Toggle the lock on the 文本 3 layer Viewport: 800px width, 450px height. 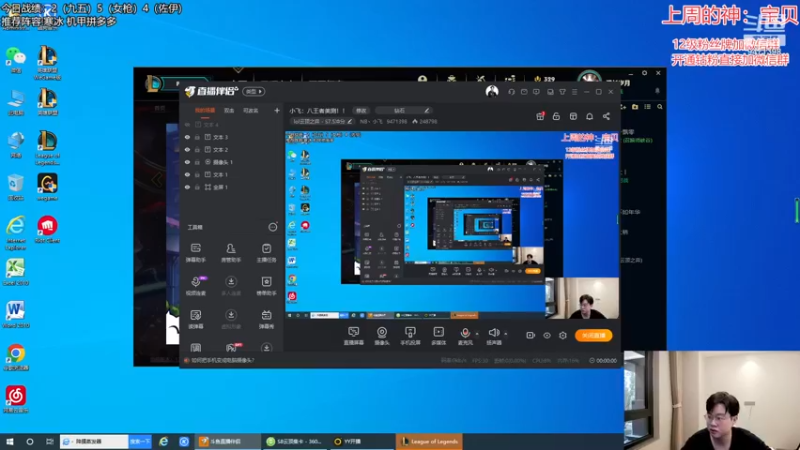(x=197, y=137)
